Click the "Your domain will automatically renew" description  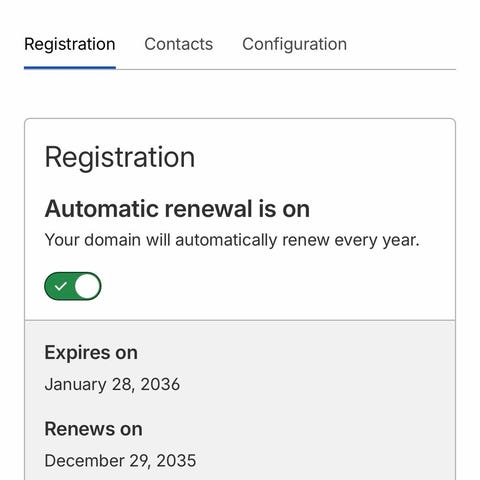click(232, 240)
